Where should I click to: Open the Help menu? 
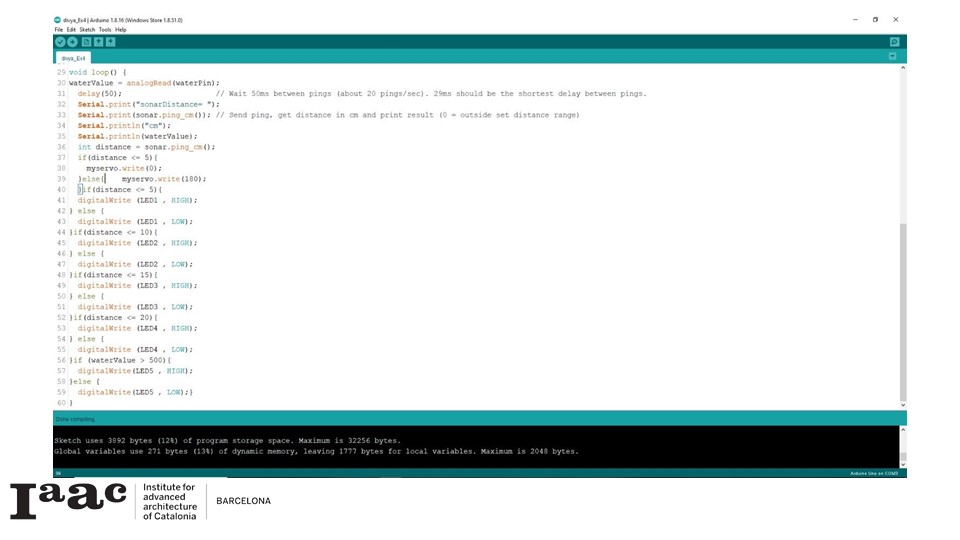(121, 30)
